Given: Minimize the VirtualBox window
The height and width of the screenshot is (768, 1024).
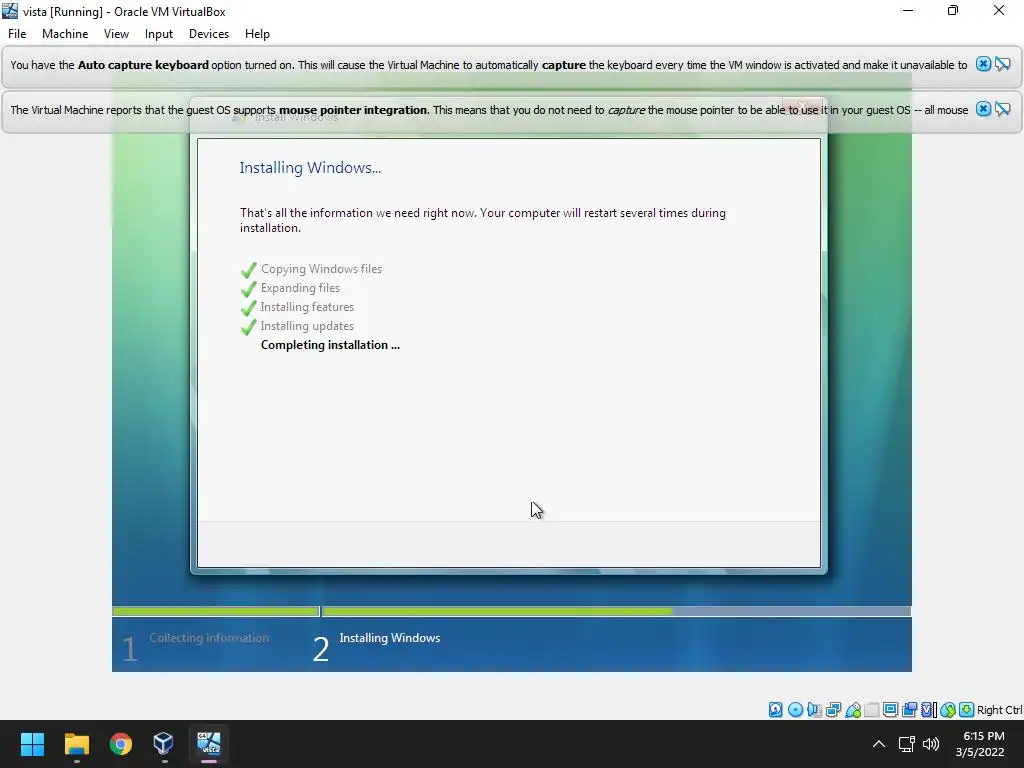Looking at the screenshot, I should point(908,10).
